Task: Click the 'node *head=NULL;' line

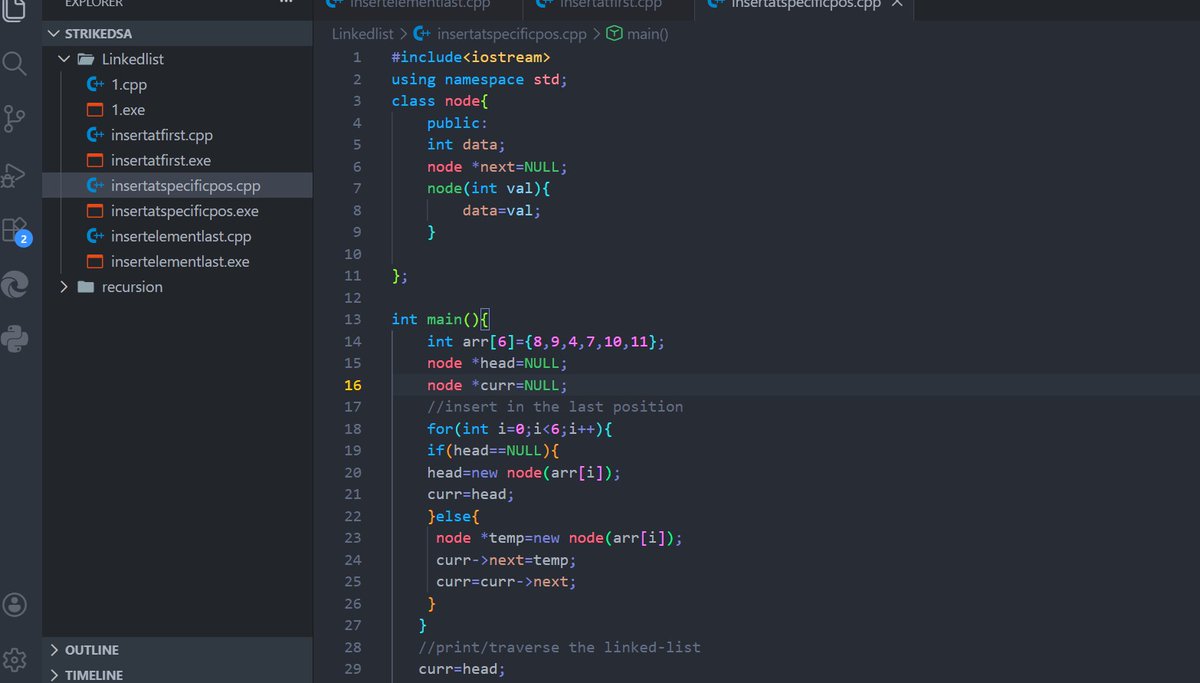Action: pos(497,363)
